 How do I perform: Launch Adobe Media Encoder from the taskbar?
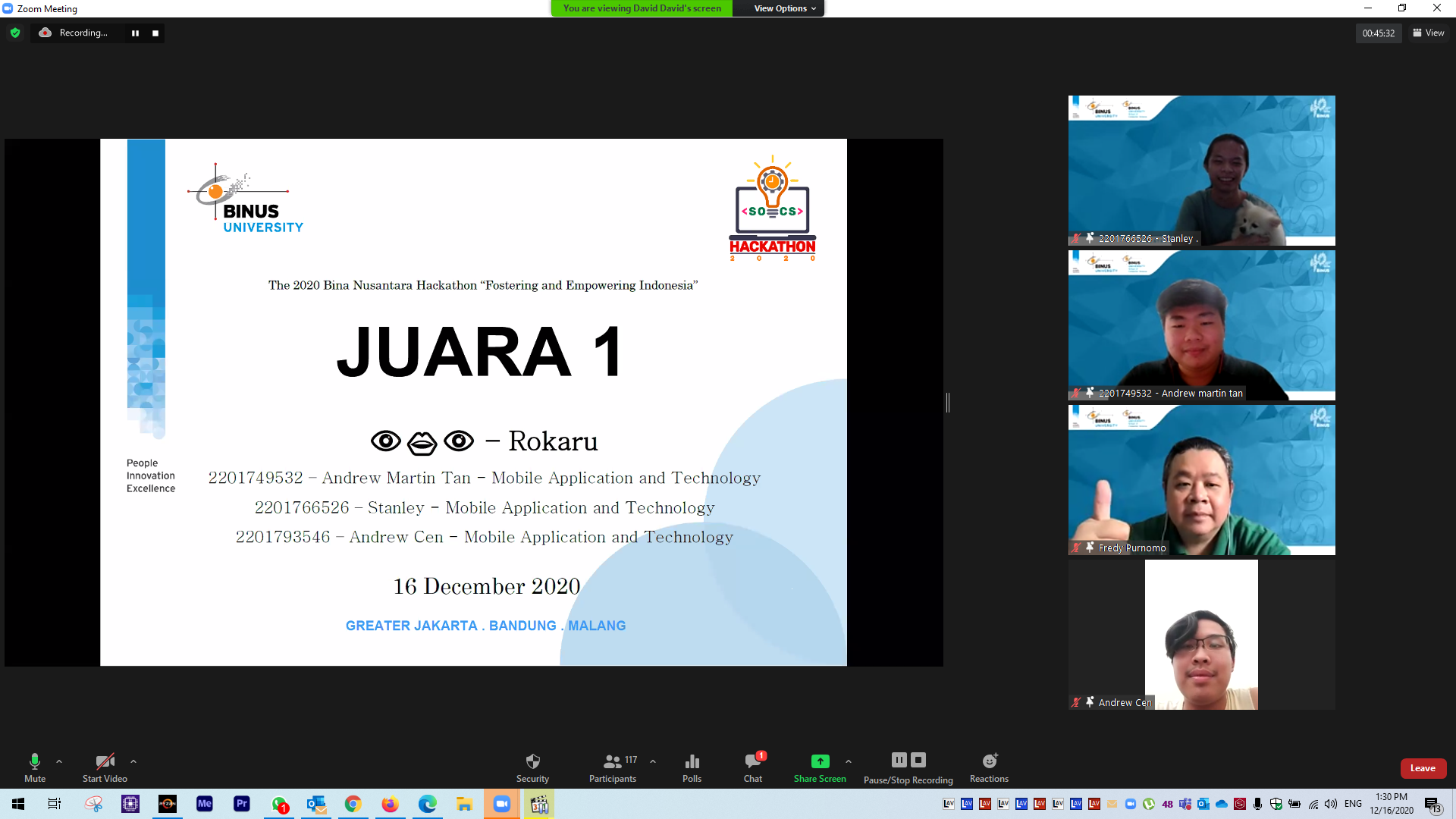(x=204, y=804)
